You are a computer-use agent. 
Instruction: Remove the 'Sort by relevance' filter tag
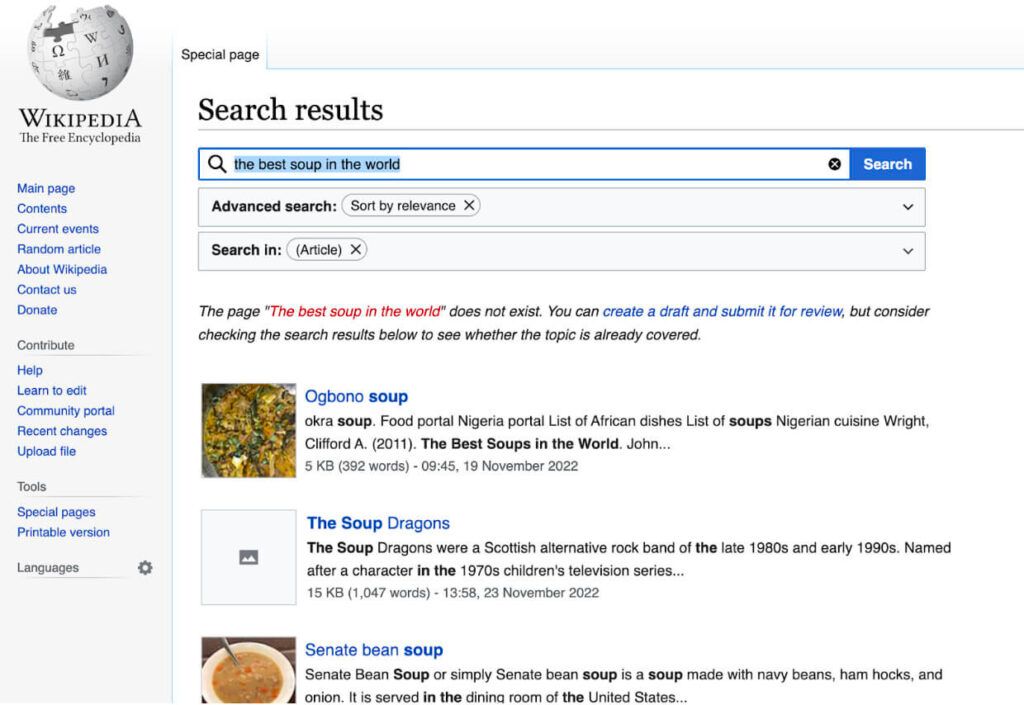point(469,206)
